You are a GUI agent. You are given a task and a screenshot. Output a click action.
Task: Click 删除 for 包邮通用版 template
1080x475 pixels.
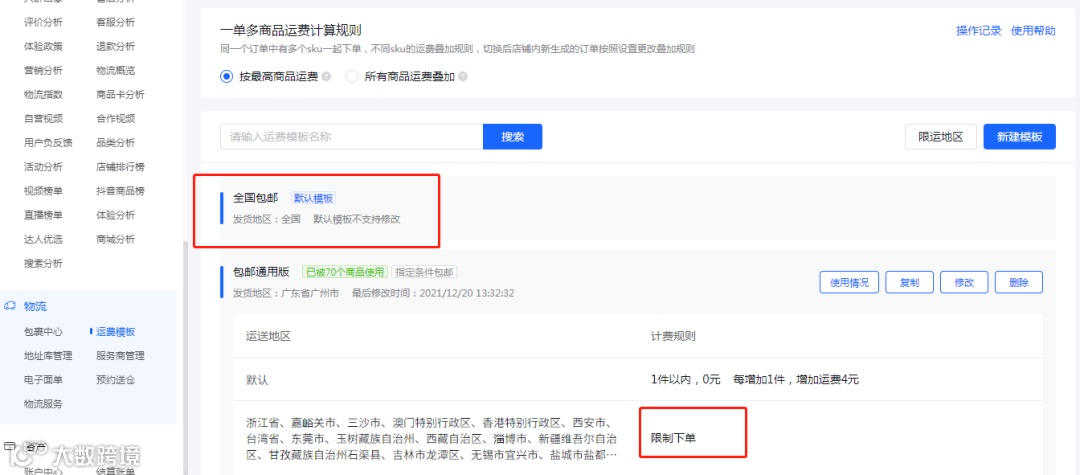(x=1019, y=282)
